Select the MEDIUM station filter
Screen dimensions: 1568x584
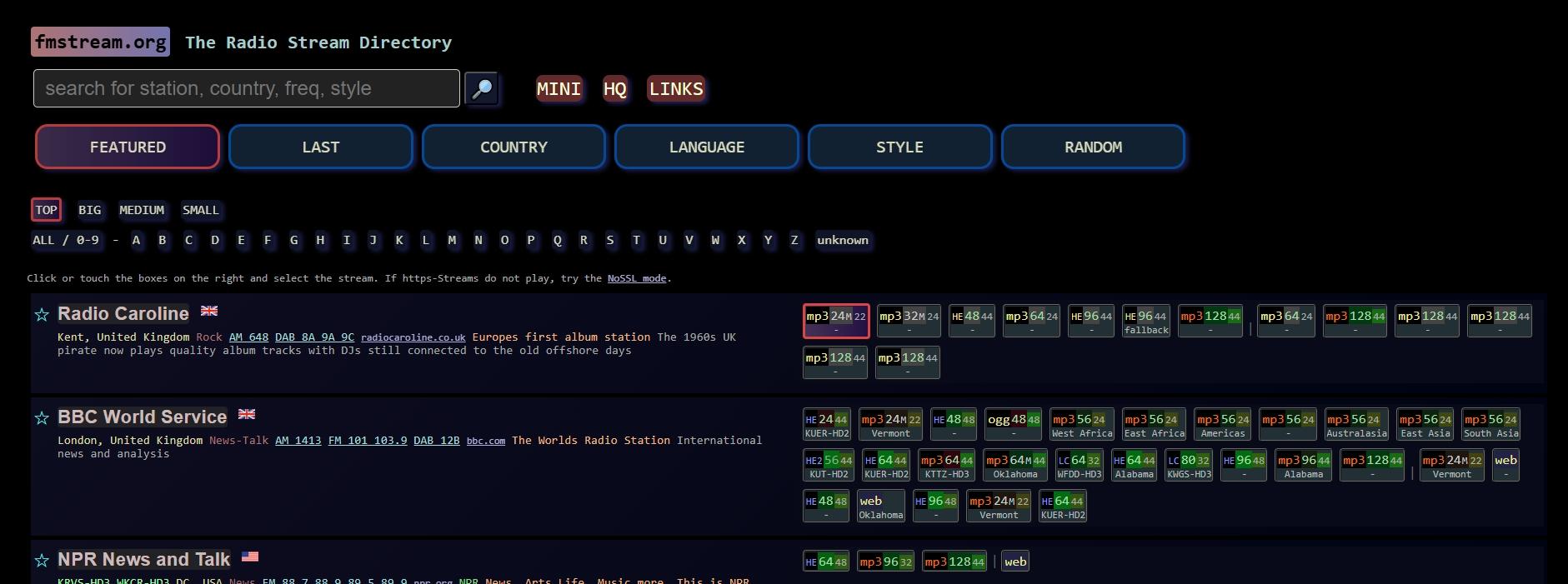(x=142, y=210)
